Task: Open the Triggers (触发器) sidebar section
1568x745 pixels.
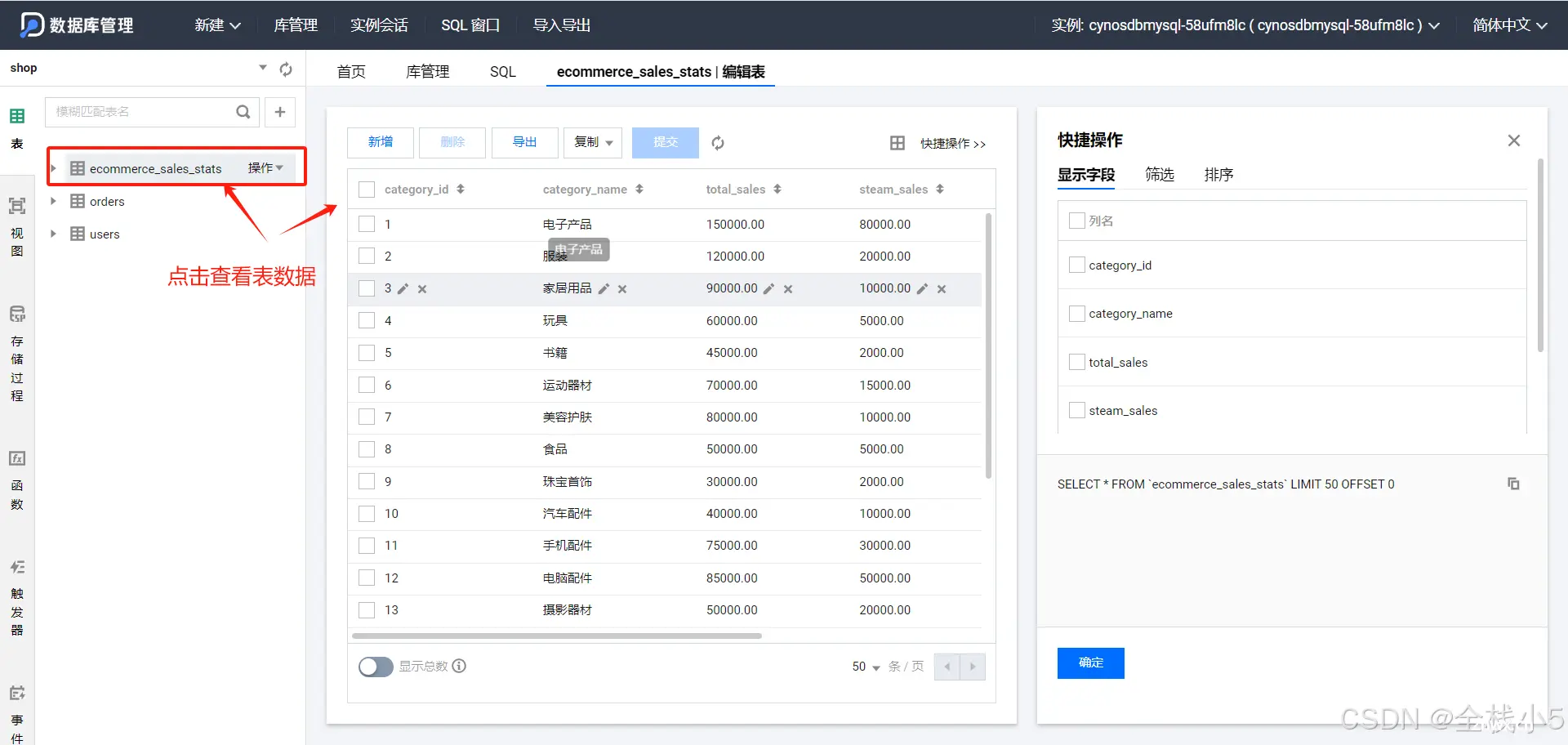Action: click(x=17, y=598)
